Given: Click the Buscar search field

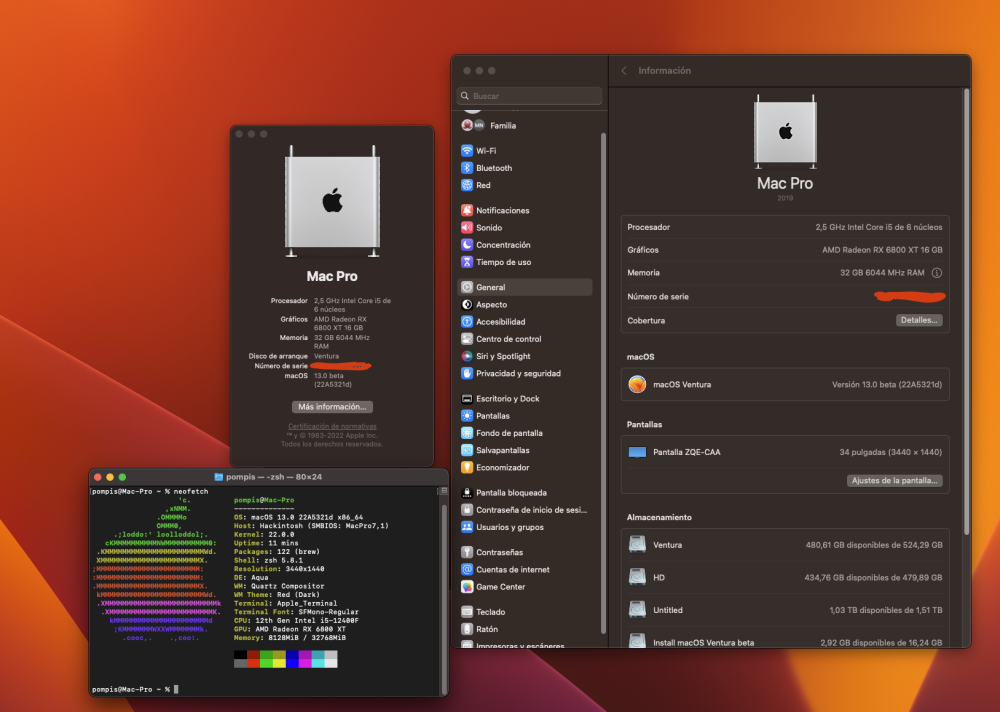Looking at the screenshot, I should (529, 96).
